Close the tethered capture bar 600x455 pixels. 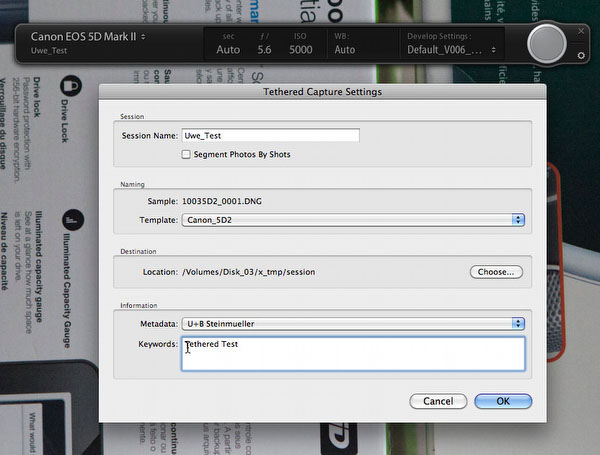coord(582,30)
